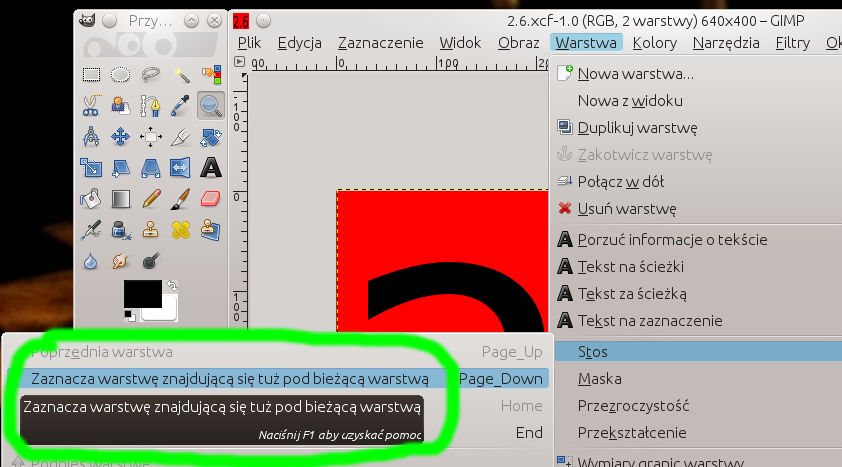Open the Kolory menu

click(x=655, y=43)
